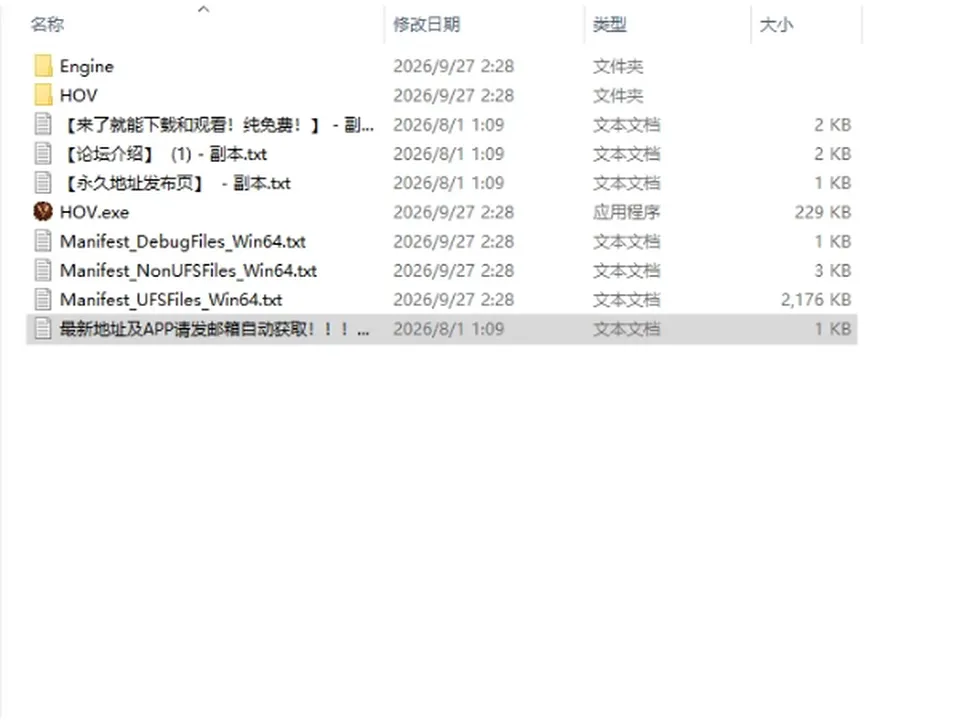Click the HOV.exe application icon

coord(43,212)
